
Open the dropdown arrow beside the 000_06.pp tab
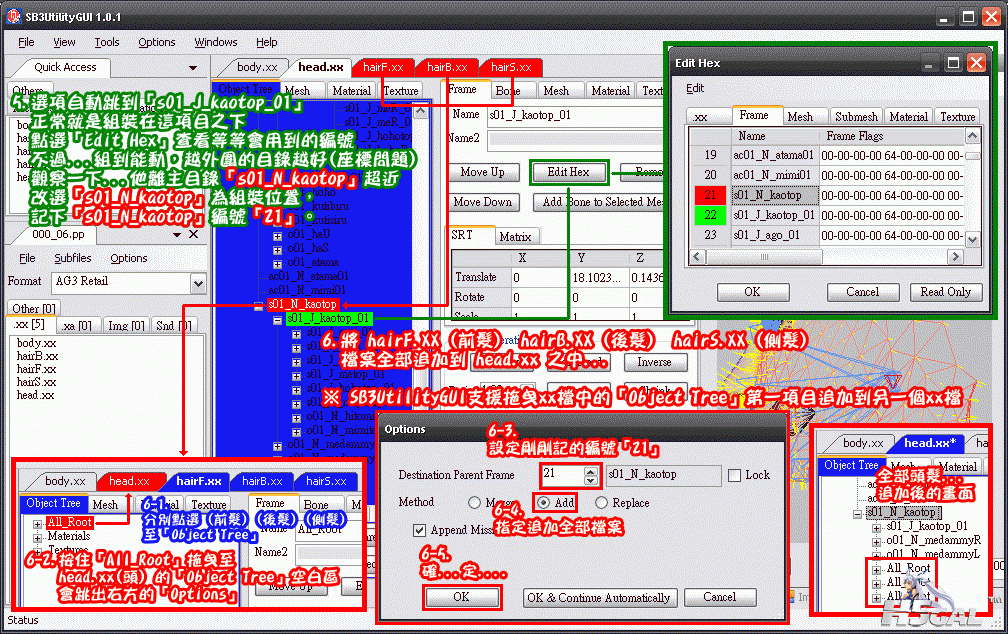(177, 235)
